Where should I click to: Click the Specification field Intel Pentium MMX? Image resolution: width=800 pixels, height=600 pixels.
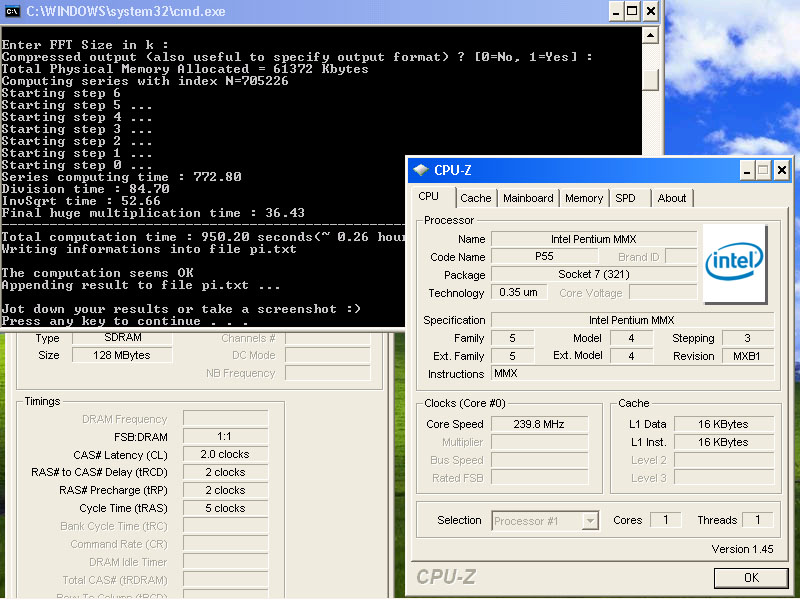(632, 320)
